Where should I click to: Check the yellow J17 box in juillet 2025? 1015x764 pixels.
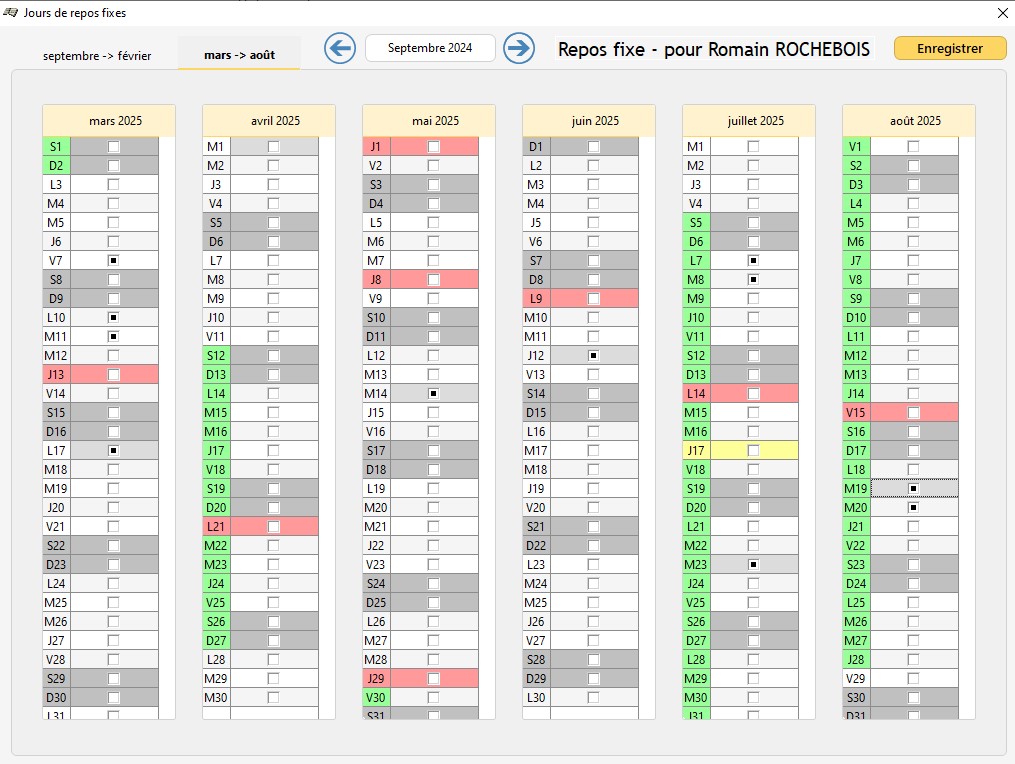point(754,450)
